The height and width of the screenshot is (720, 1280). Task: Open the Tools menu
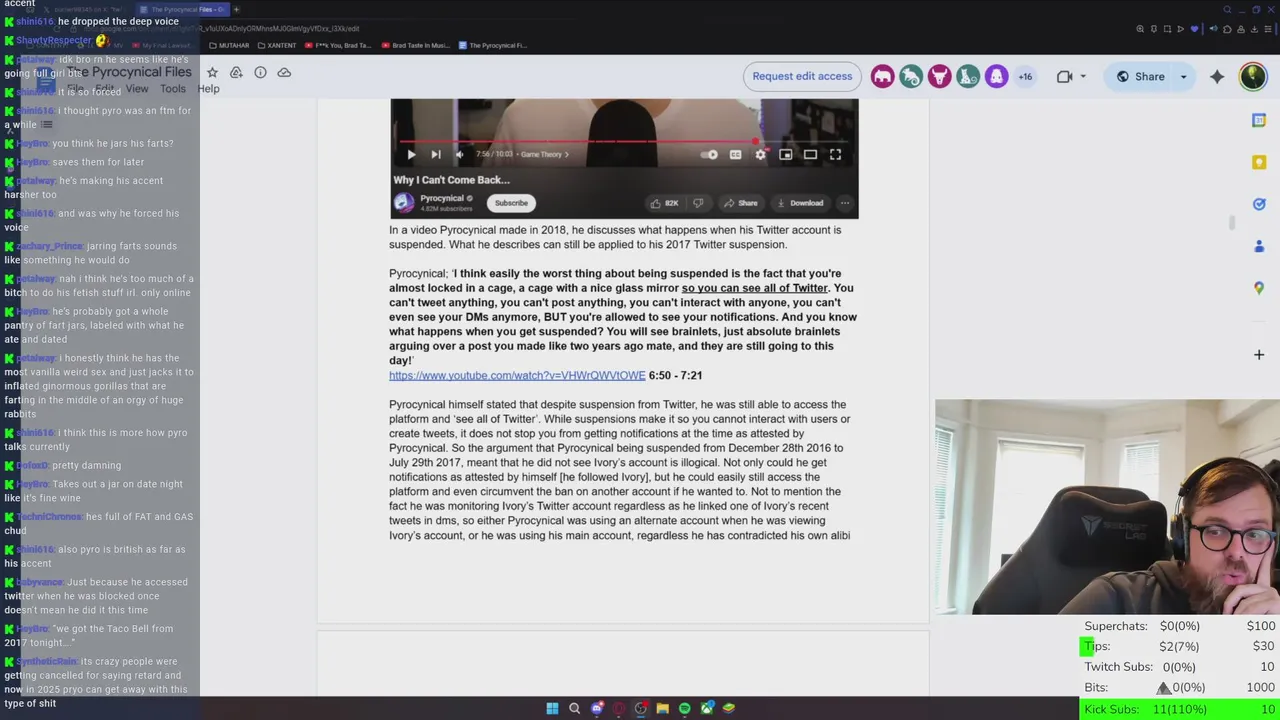pyautogui.click(x=172, y=89)
